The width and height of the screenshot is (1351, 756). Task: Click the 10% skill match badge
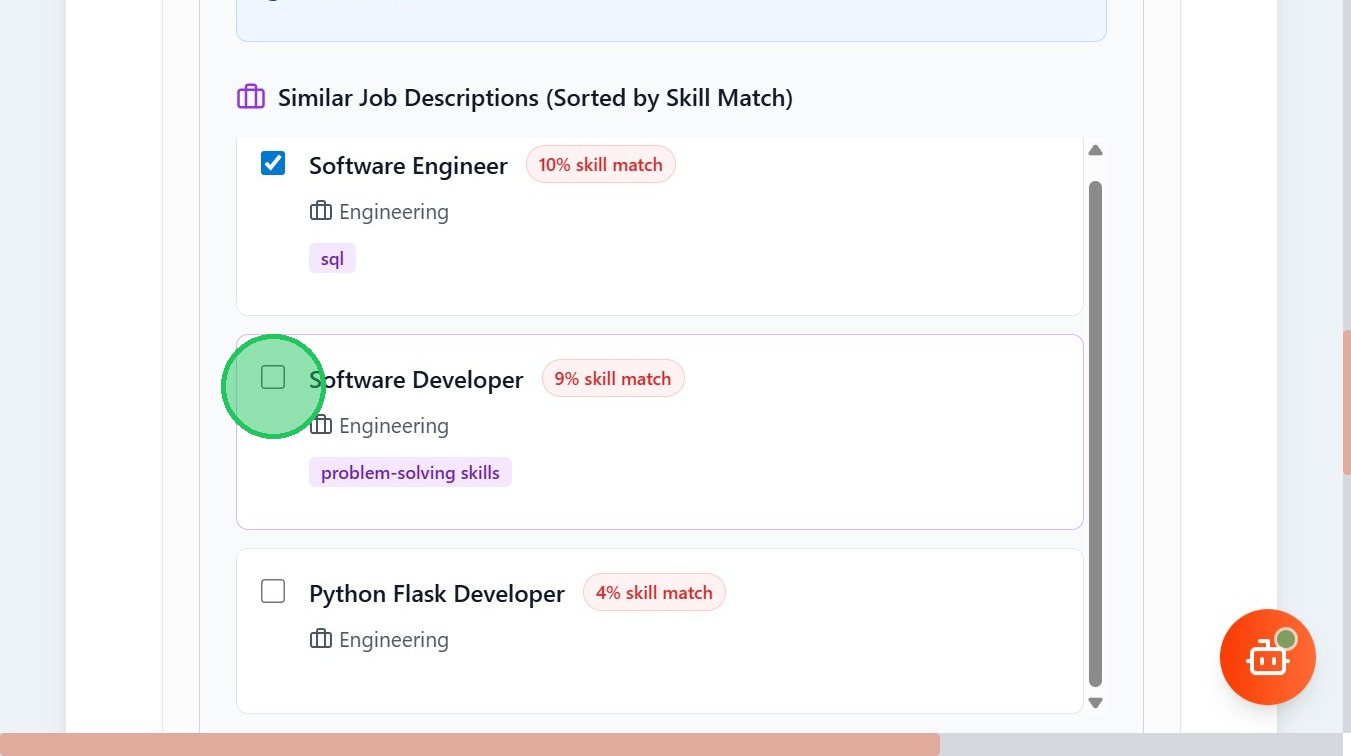point(600,165)
